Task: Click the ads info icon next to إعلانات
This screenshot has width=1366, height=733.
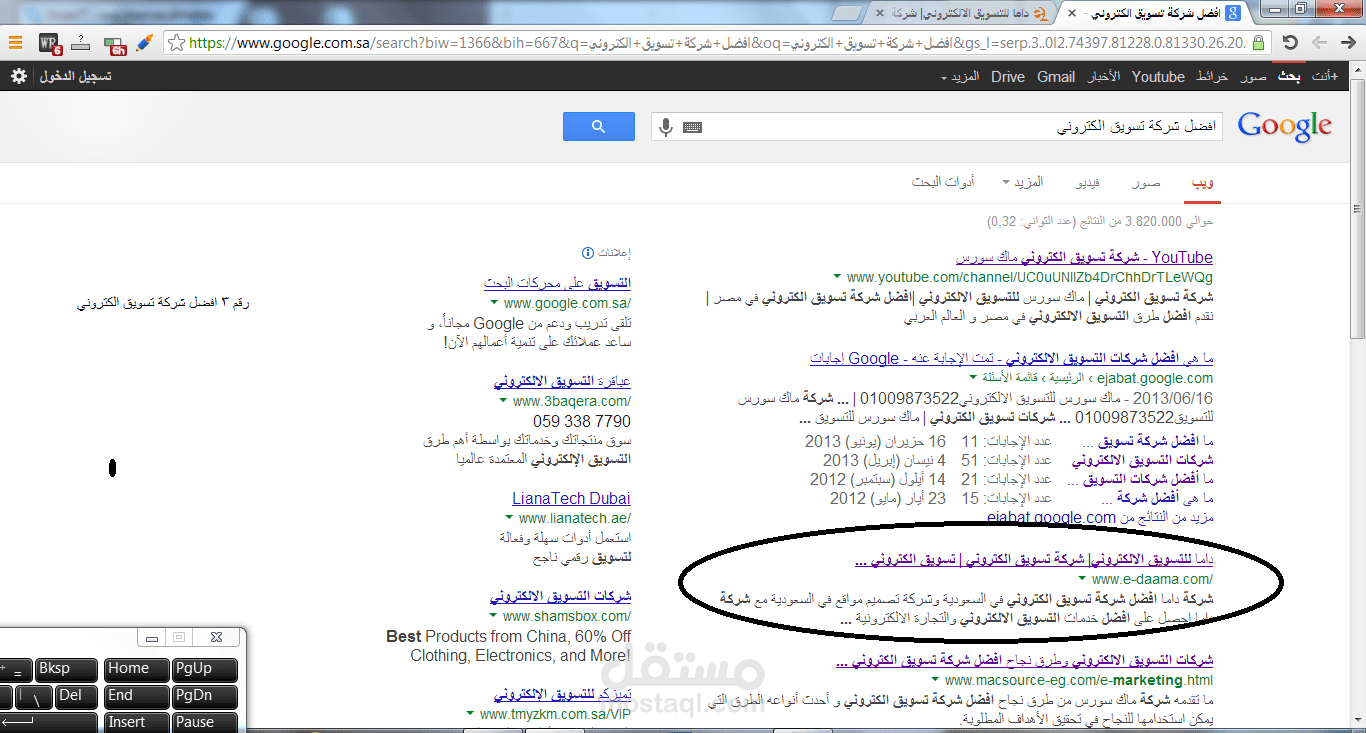Action: tap(588, 252)
